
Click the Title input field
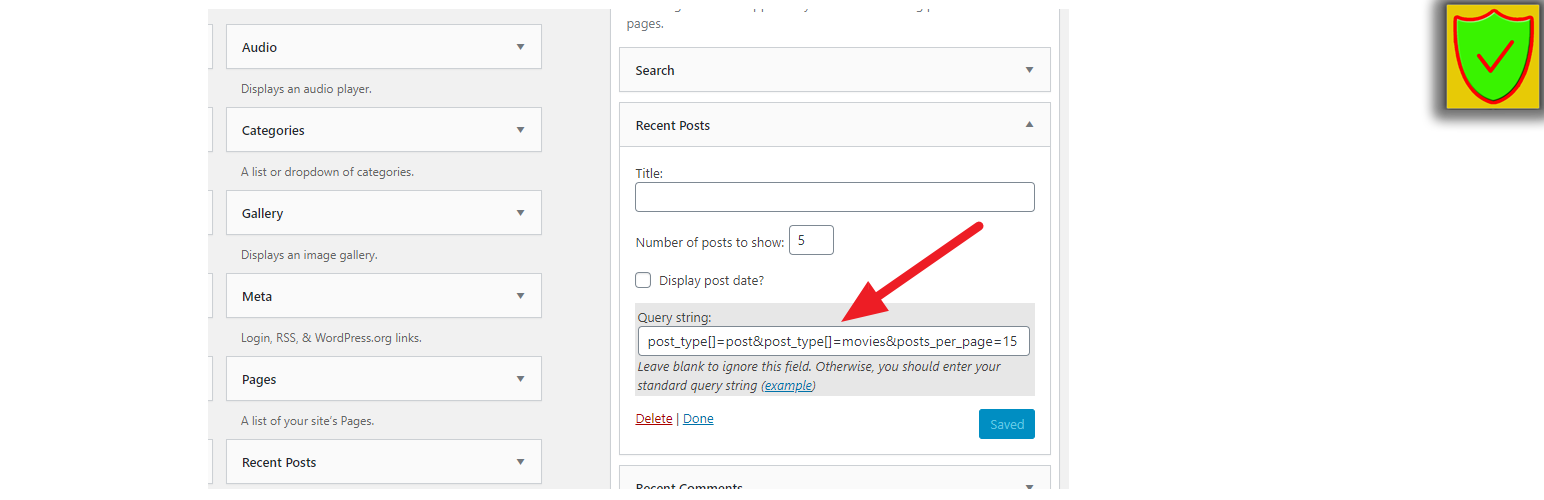point(834,197)
